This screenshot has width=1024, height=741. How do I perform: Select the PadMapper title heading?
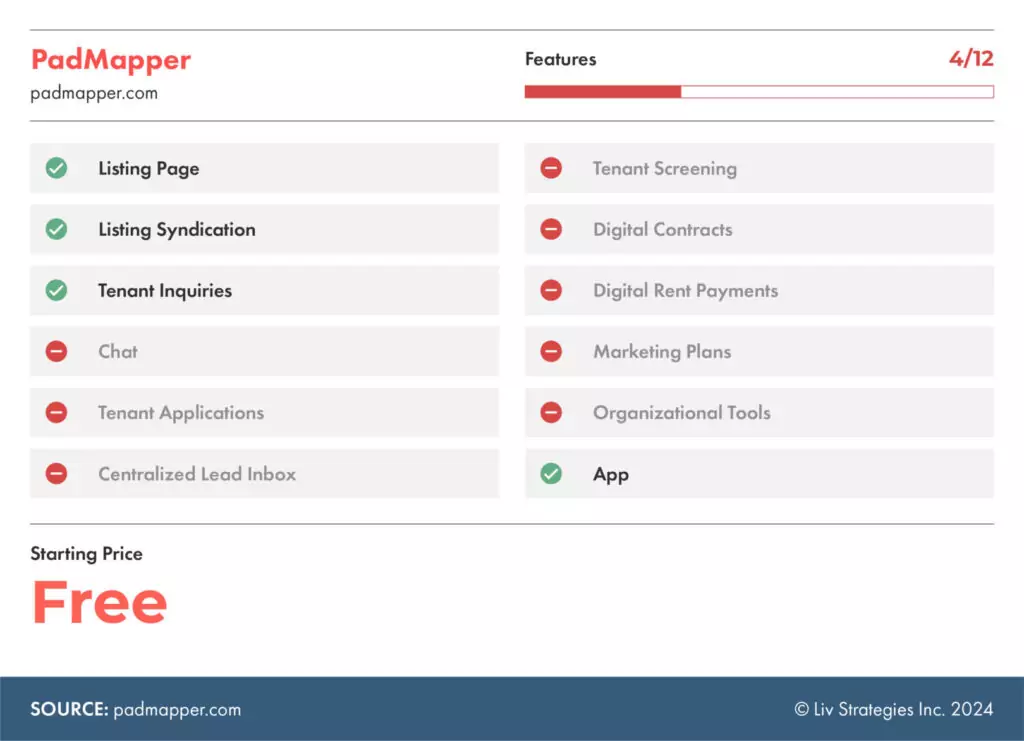(111, 60)
